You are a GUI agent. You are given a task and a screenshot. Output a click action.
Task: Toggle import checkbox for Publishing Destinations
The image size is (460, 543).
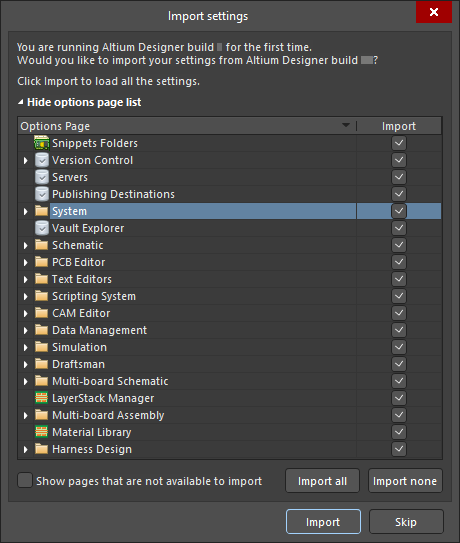coord(399,194)
